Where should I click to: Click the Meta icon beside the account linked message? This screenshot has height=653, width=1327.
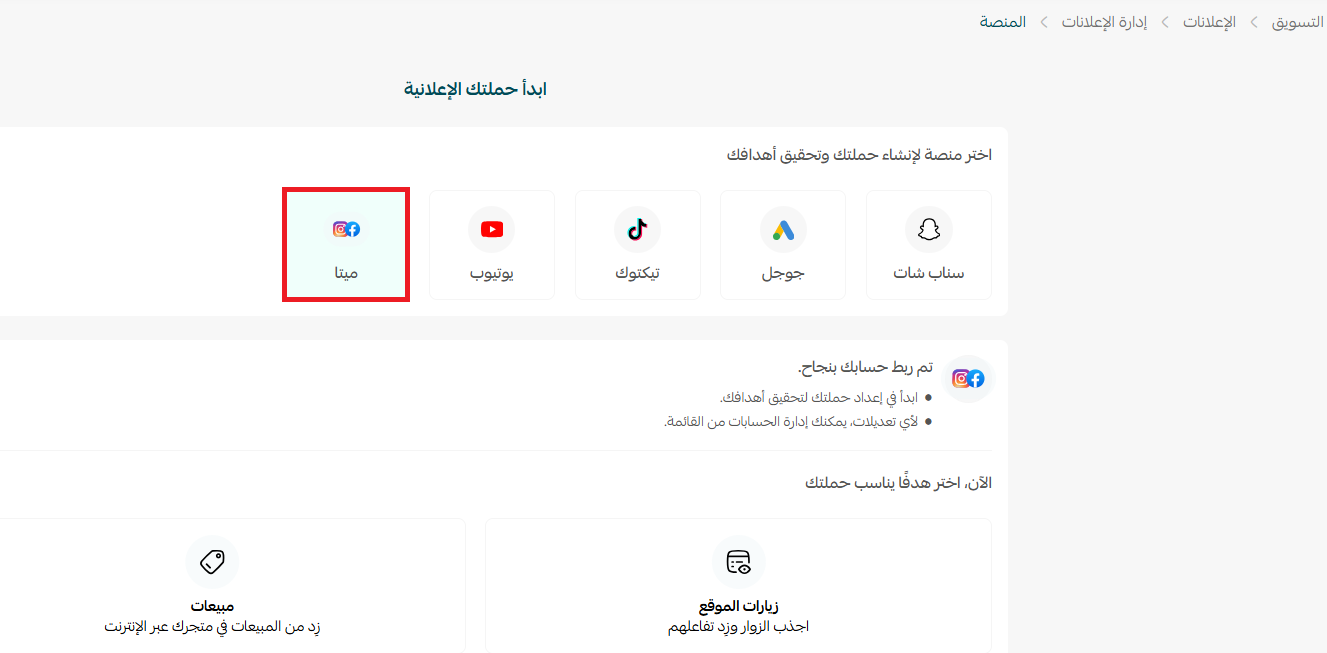point(968,379)
